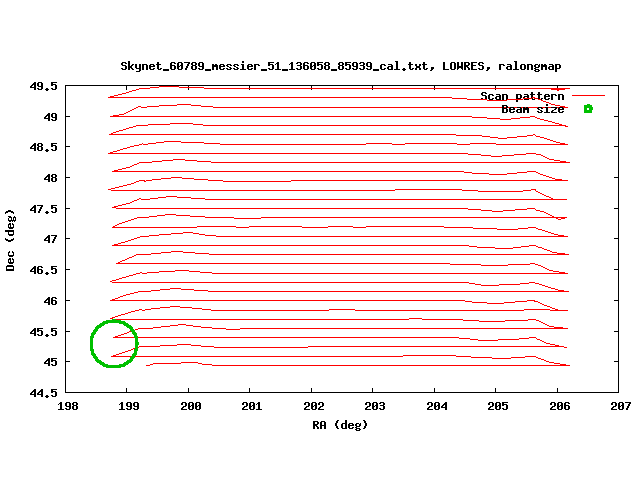Click the y-axis tick label 46
640x480 pixels.
[51, 301]
